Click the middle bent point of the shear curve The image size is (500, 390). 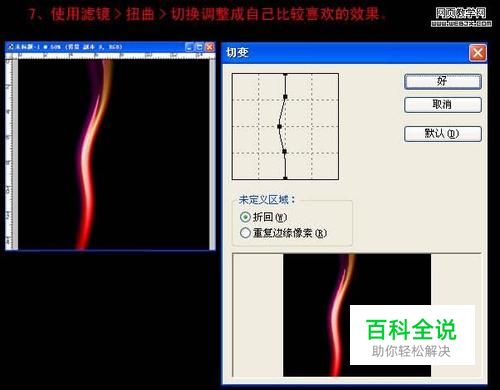[x=280, y=126]
